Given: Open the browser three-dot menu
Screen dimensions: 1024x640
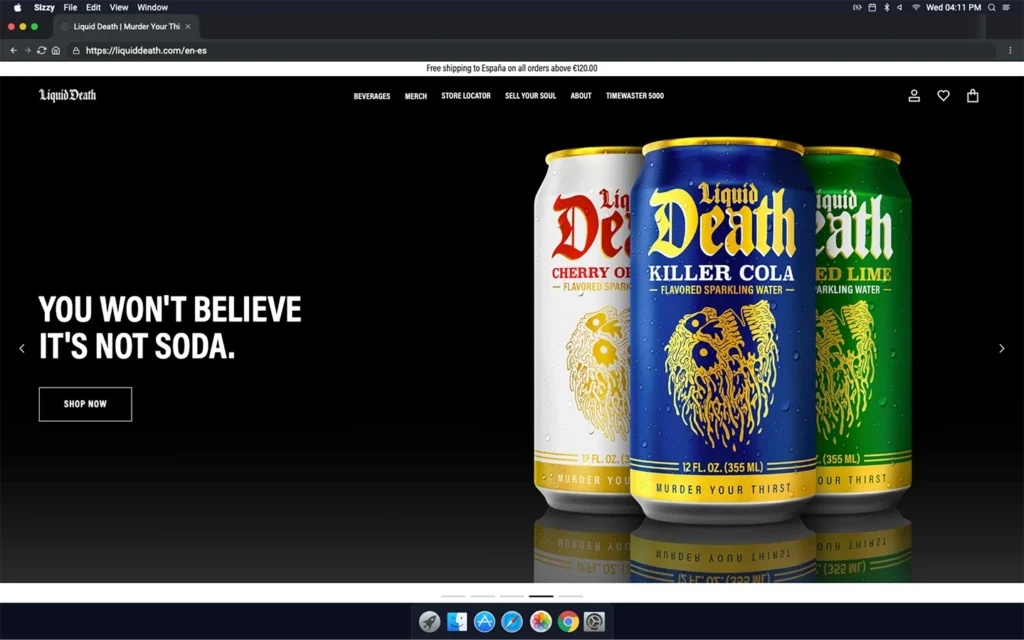Looking at the screenshot, I should 1010,50.
